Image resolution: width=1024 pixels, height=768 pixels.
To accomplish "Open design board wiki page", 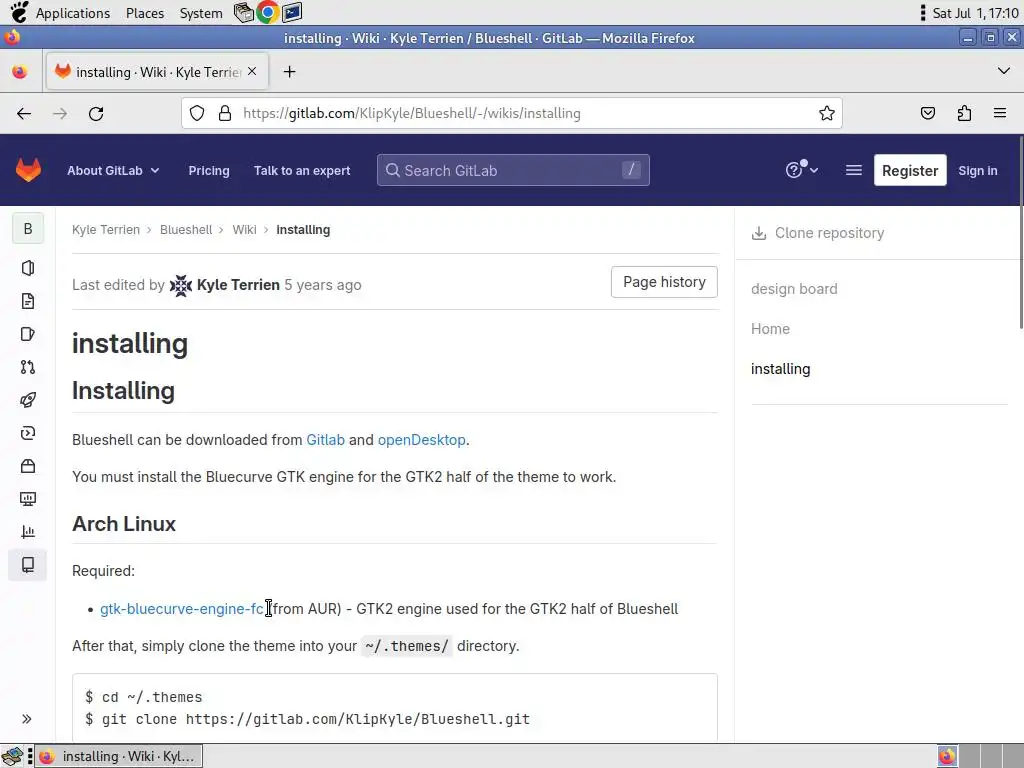I will [794, 289].
